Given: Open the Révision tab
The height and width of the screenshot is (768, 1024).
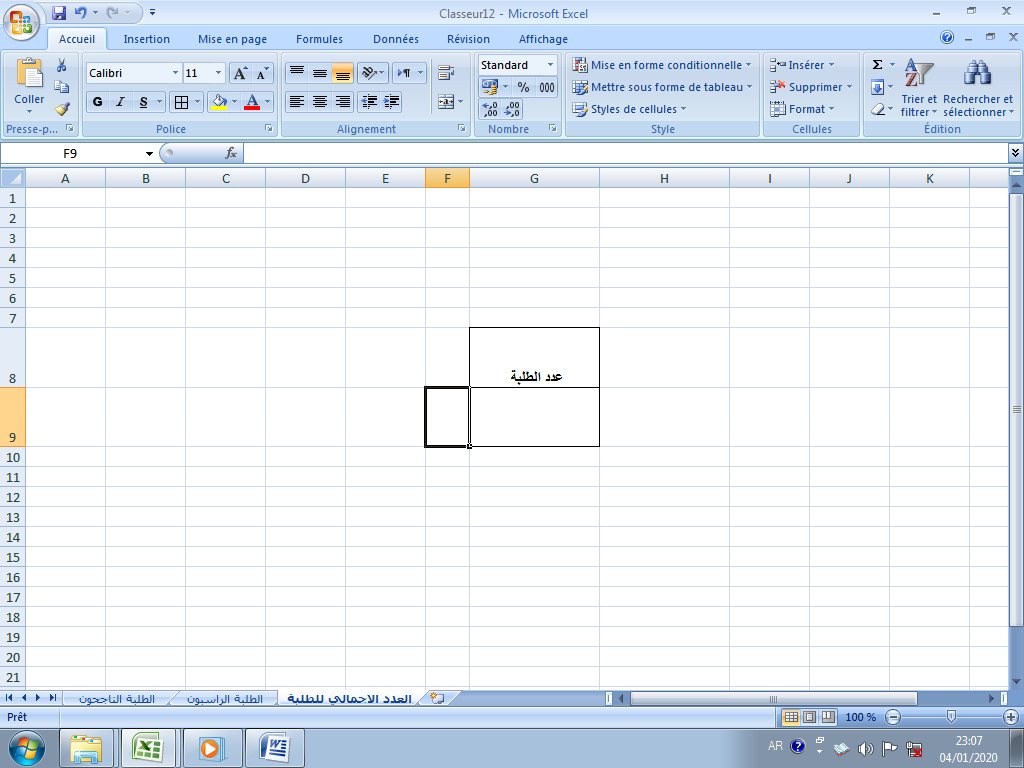Looking at the screenshot, I should click(x=468, y=39).
